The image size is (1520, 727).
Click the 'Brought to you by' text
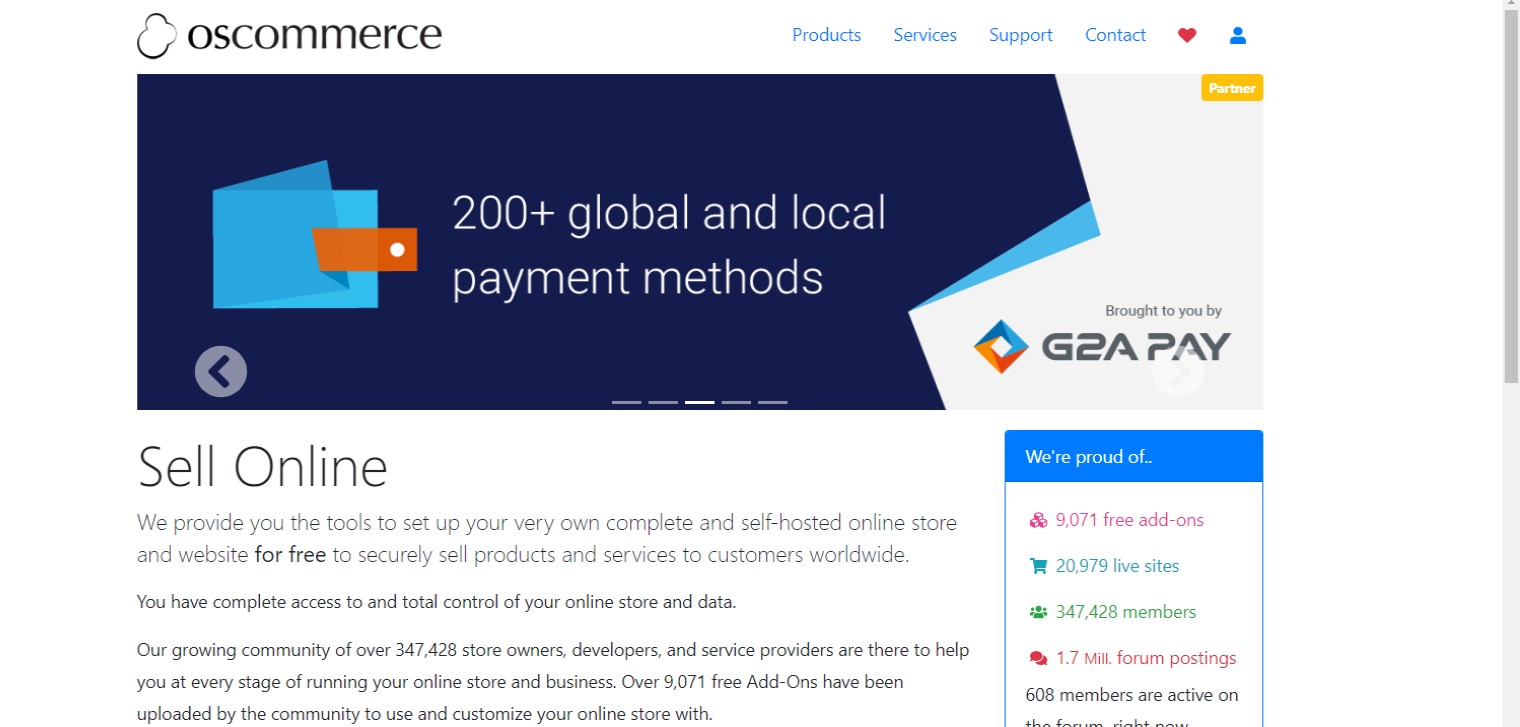coord(1163,311)
